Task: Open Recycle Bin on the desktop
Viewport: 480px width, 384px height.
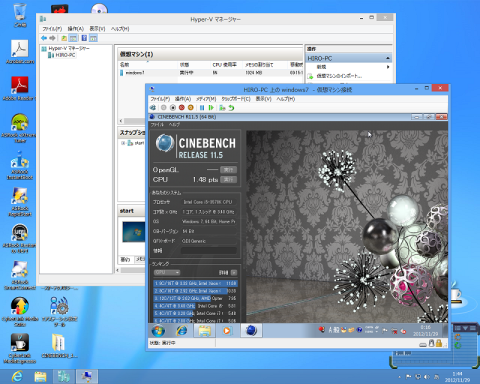Action: (x=20, y=15)
